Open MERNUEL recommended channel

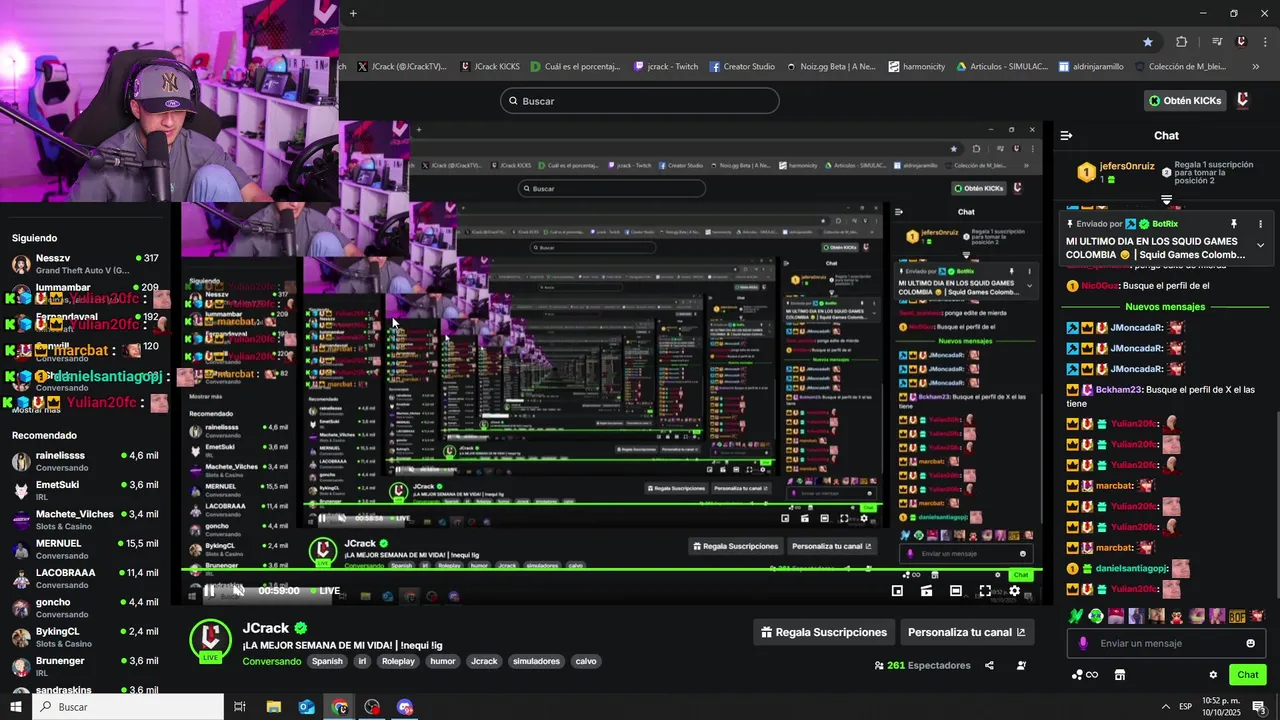click(x=85, y=549)
